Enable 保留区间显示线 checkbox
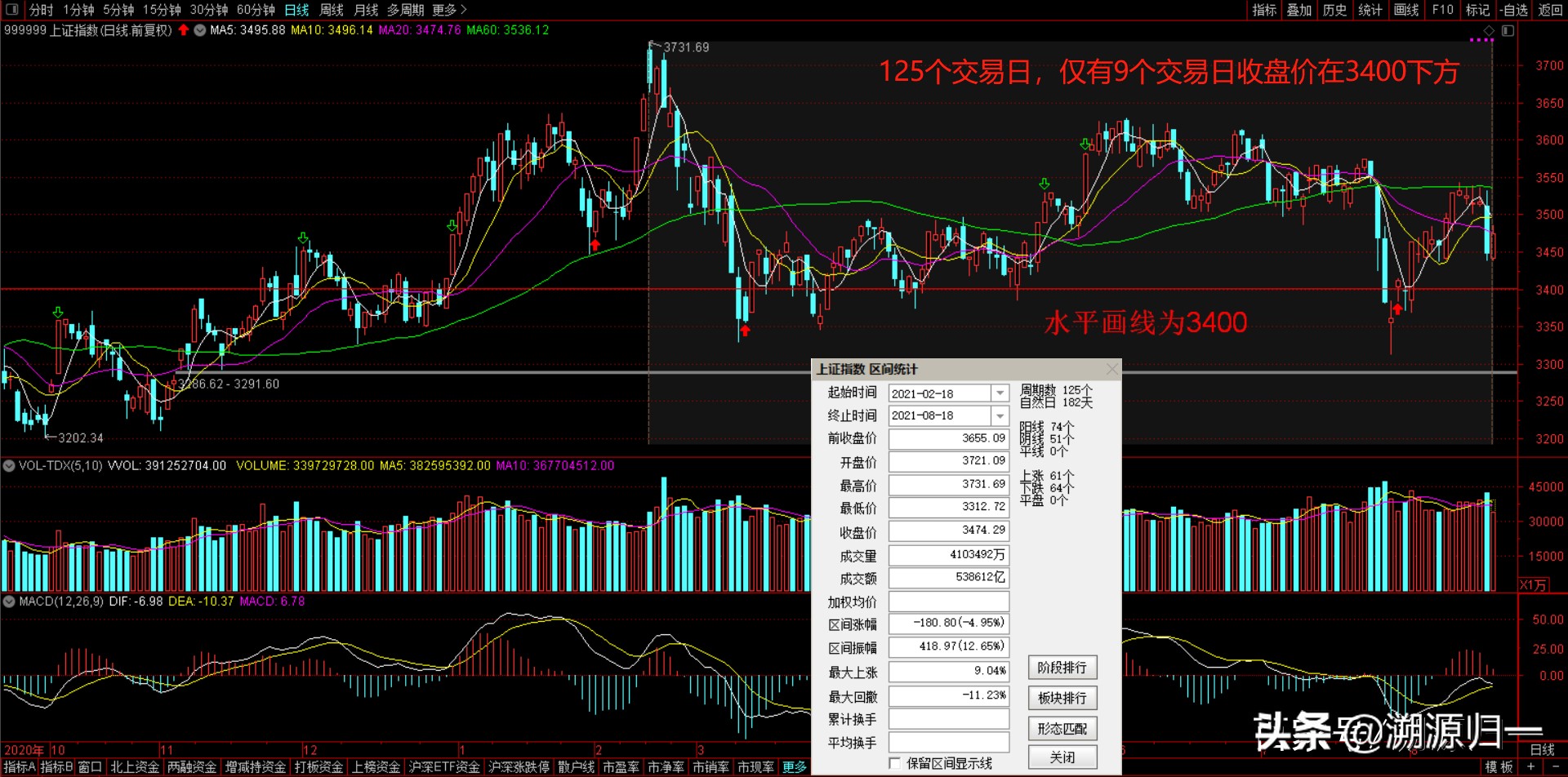This screenshot has width=1568, height=777. [x=895, y=764]
